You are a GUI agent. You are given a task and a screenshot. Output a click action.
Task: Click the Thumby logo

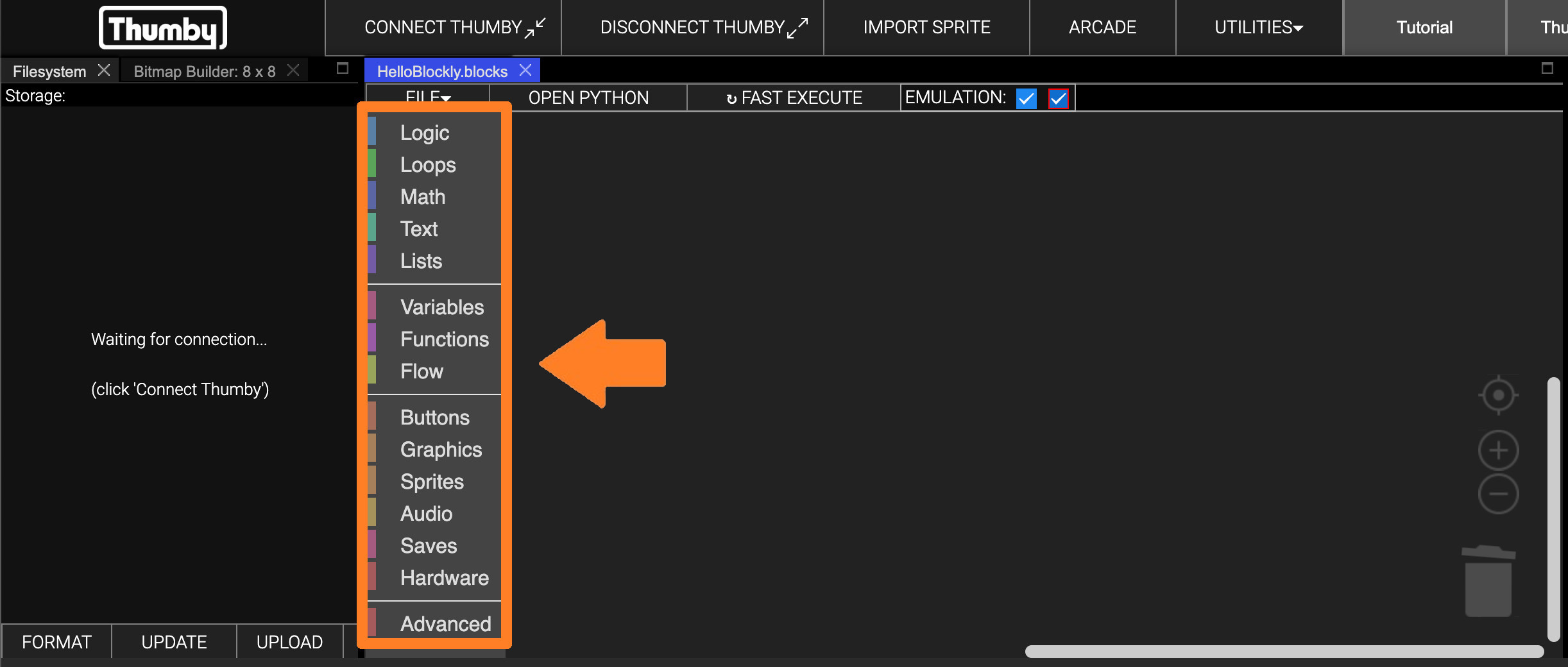pyautogui.click(x=163, y=28)
